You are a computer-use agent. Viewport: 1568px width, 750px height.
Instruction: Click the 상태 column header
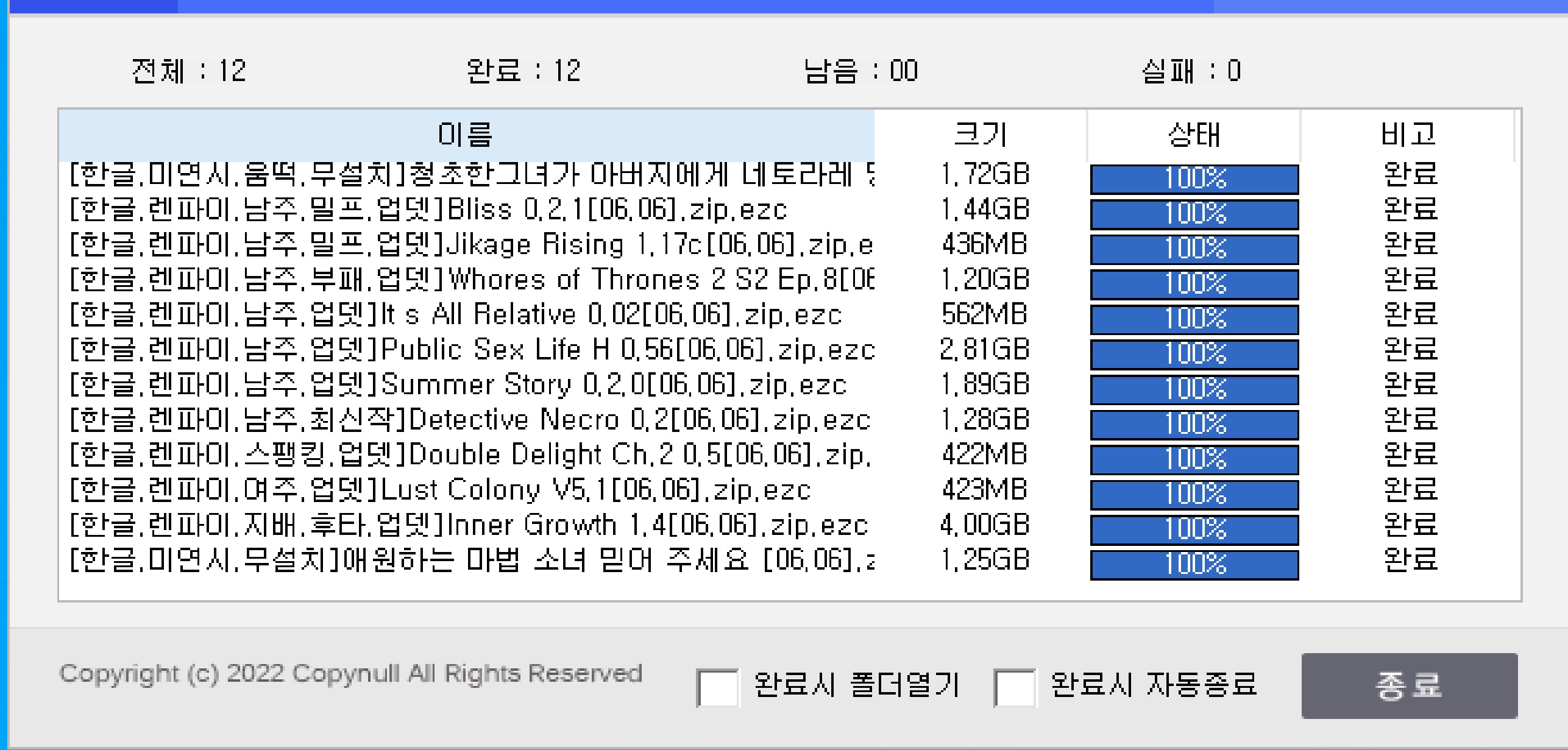pyautogui.click(x=1193, y=135)
